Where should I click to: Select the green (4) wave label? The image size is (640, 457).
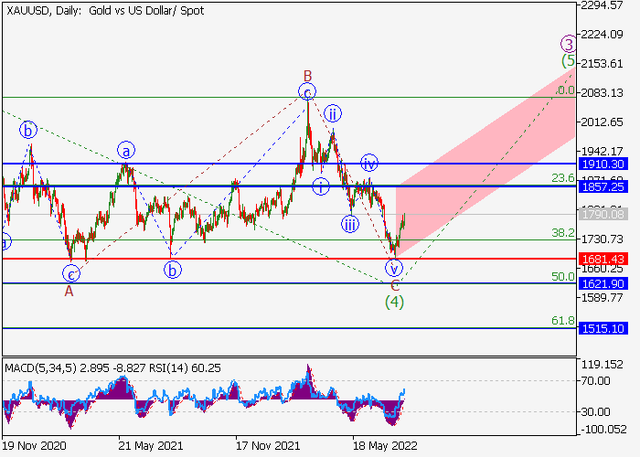(395, 300)
